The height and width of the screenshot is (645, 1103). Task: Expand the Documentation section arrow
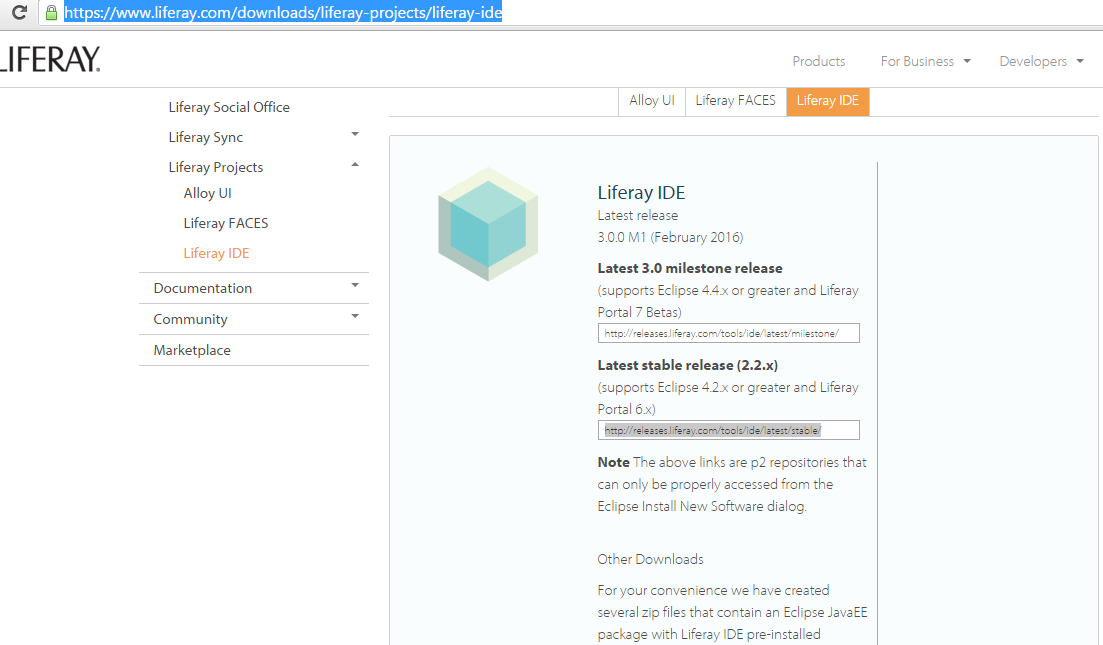pos(355,286)
